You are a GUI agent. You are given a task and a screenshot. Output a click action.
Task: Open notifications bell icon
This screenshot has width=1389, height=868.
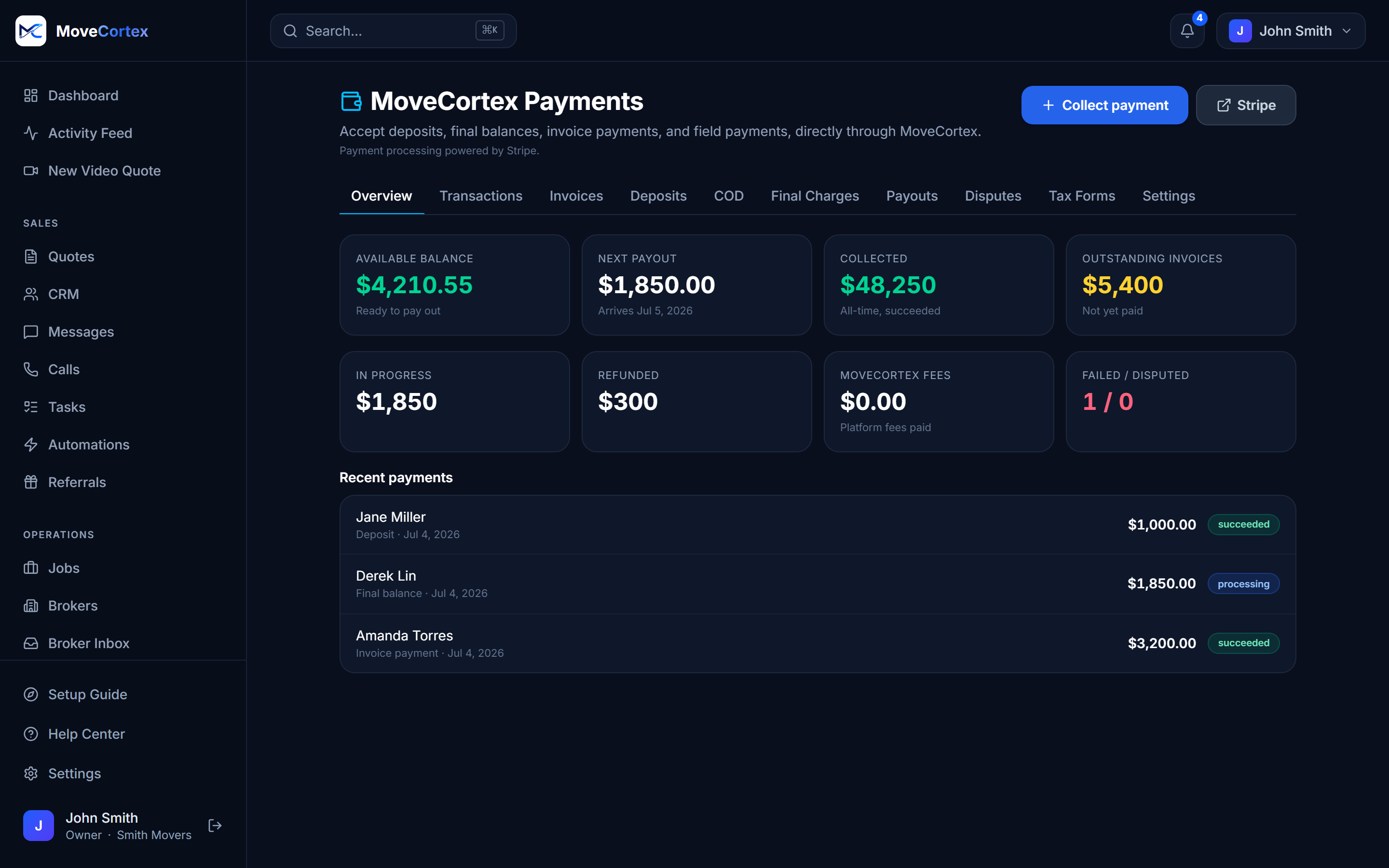coord(1187,31)
